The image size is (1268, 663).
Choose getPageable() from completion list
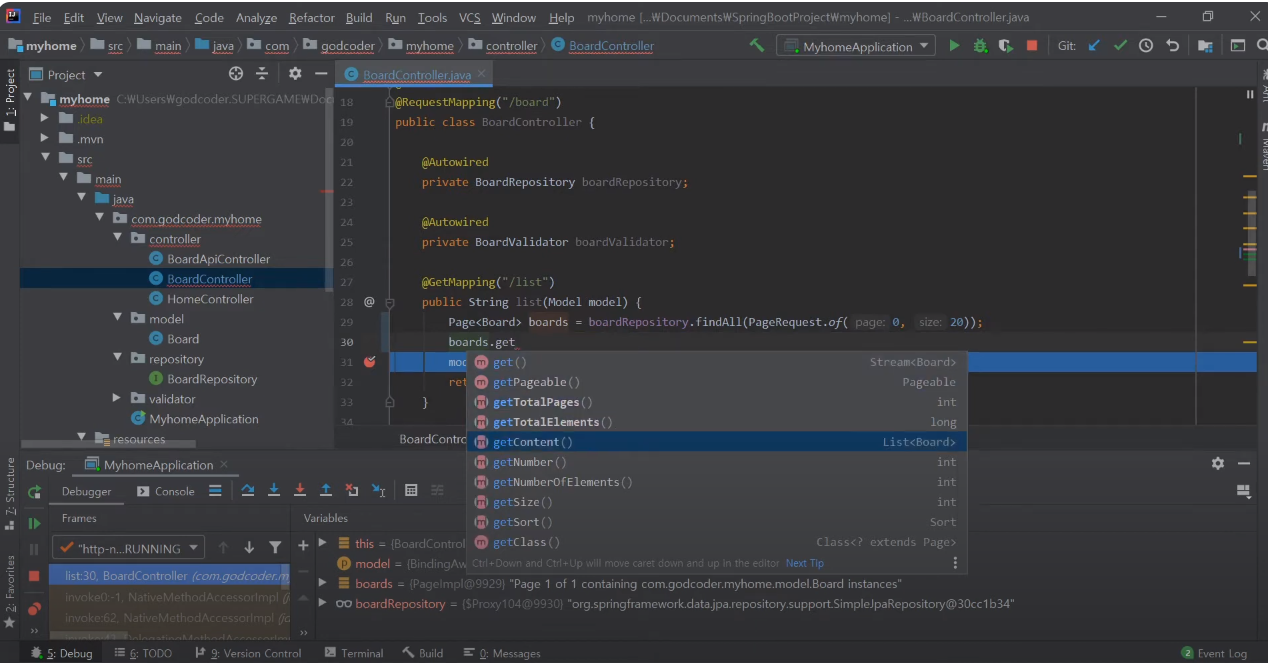tap(716, 382)
